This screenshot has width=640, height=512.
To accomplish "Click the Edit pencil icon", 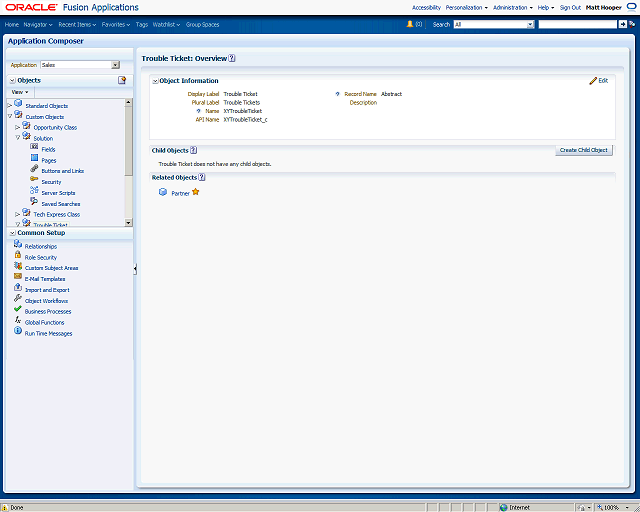I will point(593,81).
